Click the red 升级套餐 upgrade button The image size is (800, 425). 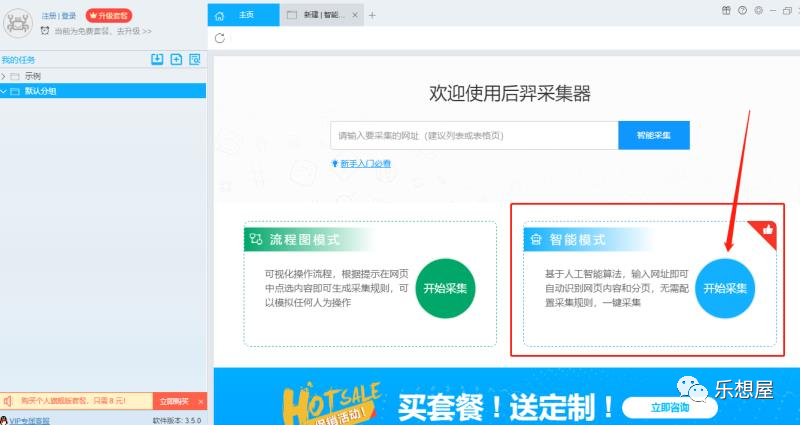(109, 16)
